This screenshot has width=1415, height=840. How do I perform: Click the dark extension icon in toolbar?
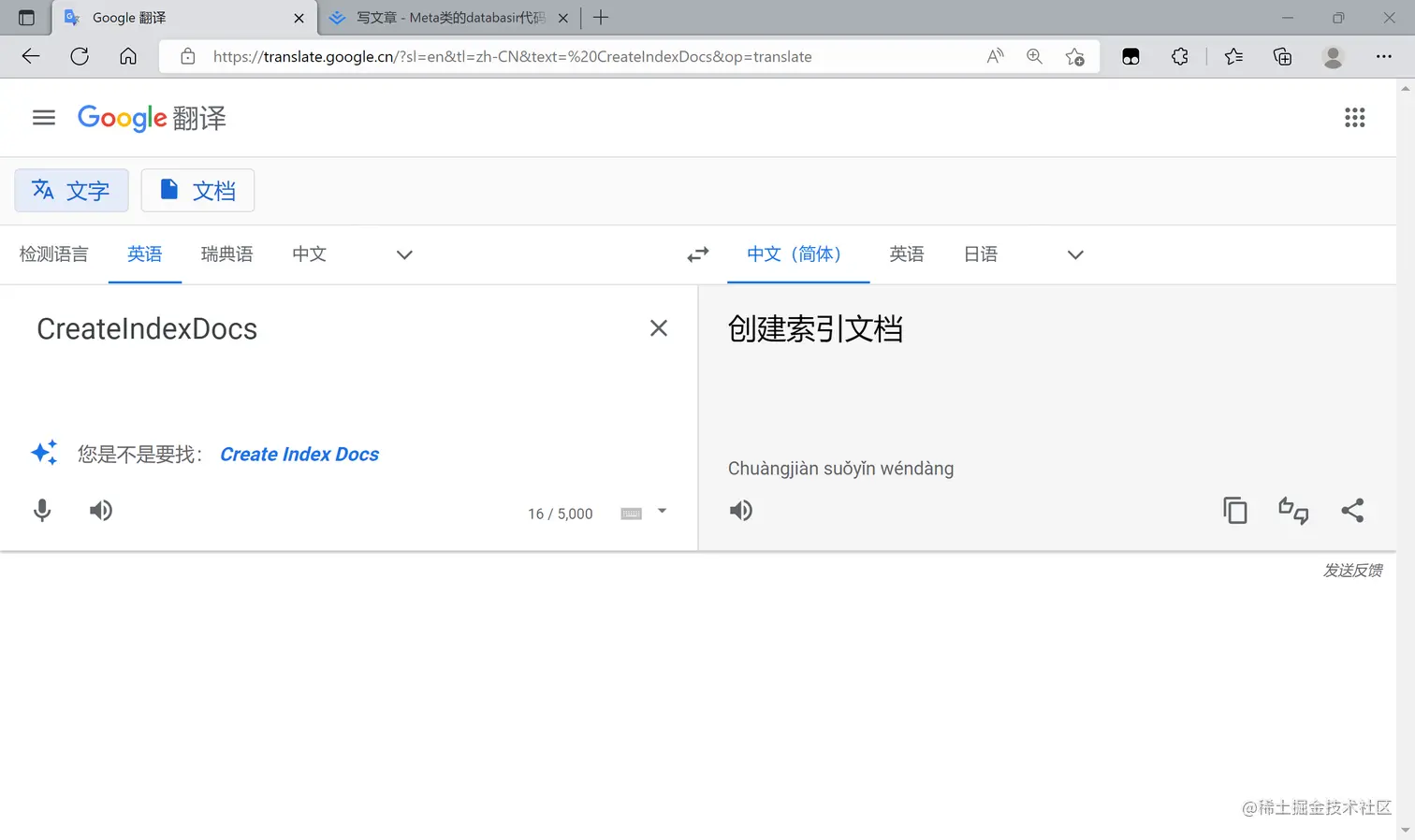pyautogui.click(x=1131, y=56)
